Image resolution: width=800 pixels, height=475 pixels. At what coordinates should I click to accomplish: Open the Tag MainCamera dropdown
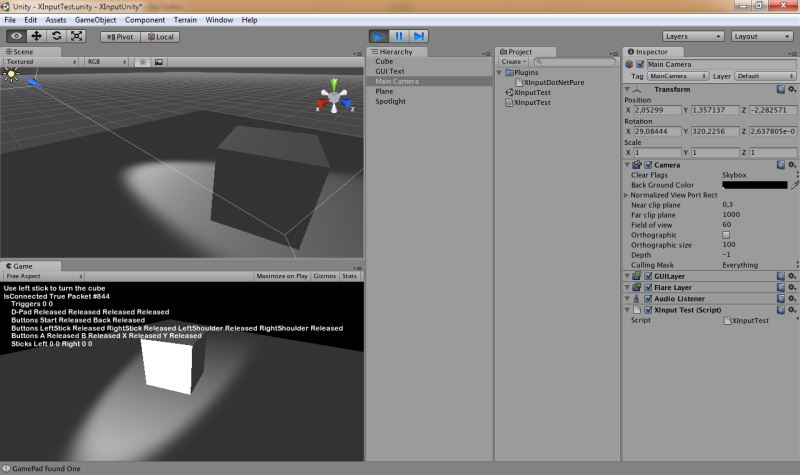678,76
